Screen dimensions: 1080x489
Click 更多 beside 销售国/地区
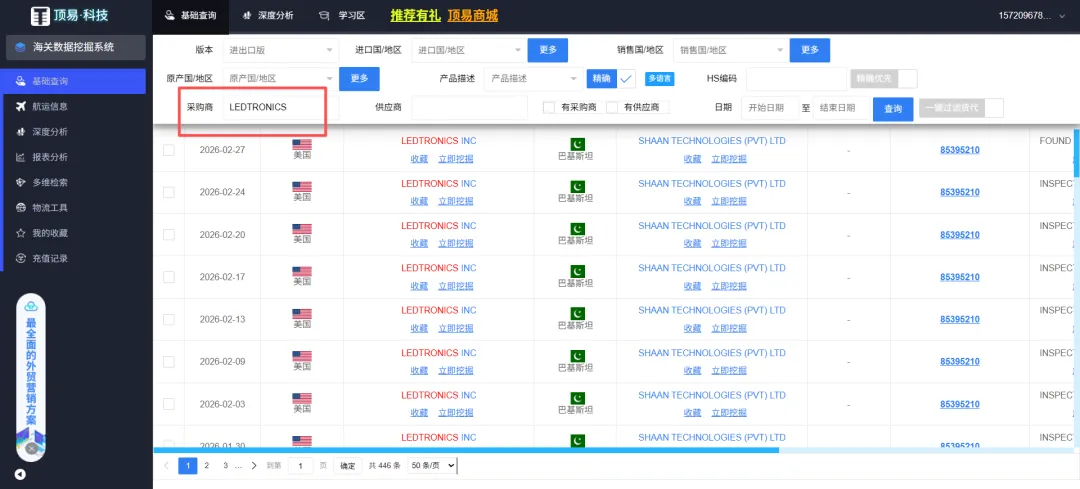point(809,50)
